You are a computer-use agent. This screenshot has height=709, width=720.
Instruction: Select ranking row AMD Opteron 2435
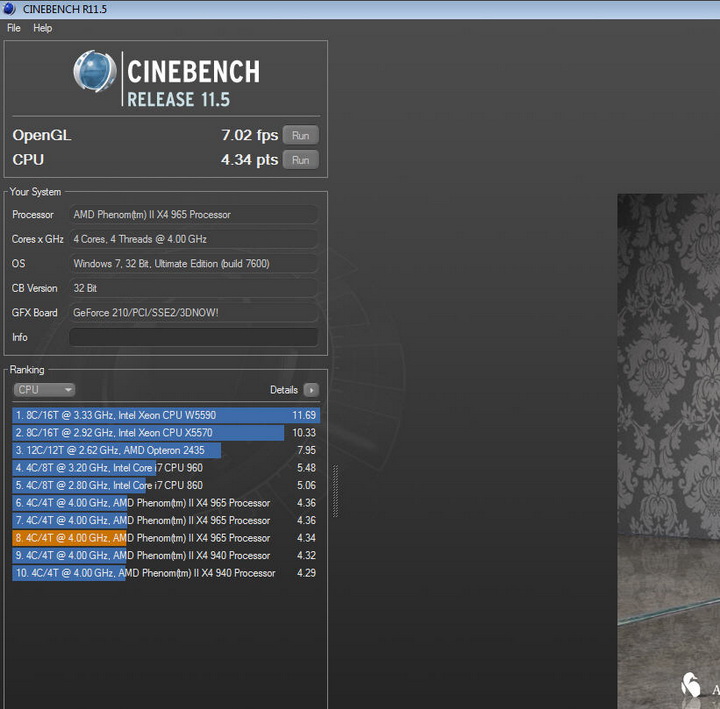pos(166,450)
